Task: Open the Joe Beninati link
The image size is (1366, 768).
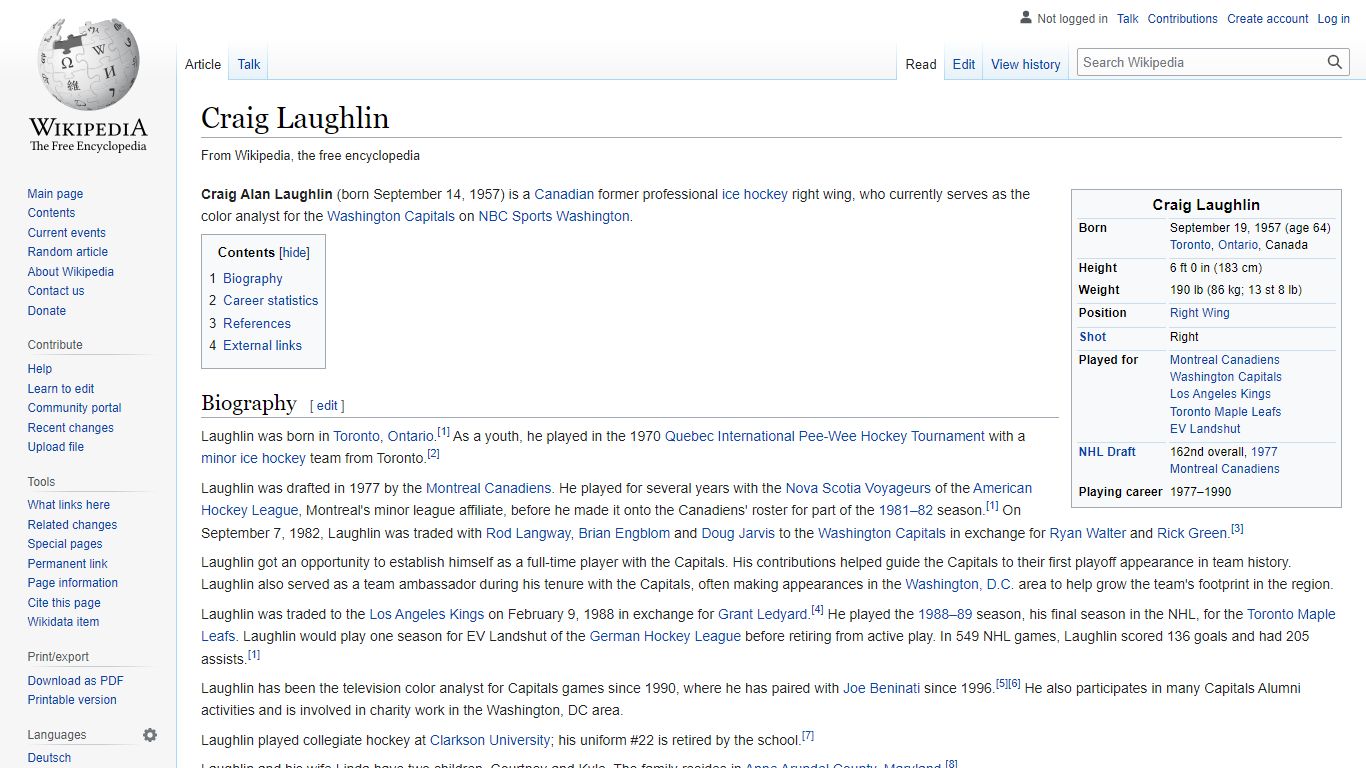Action: [881, 688]
